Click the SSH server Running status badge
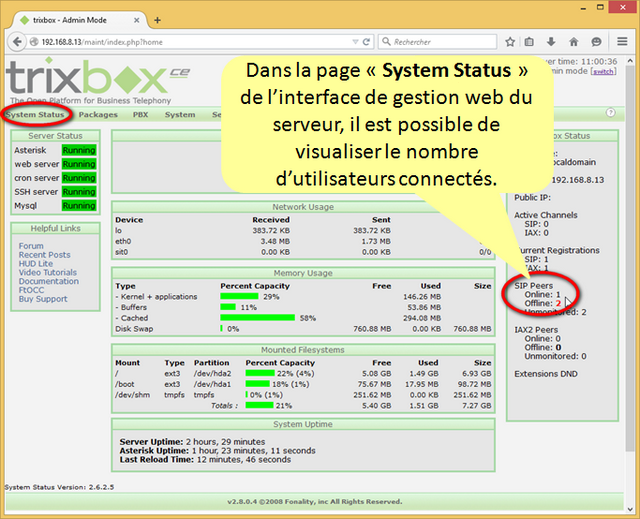The height and width of the screenshot is (519, 640). pos(79,192)
